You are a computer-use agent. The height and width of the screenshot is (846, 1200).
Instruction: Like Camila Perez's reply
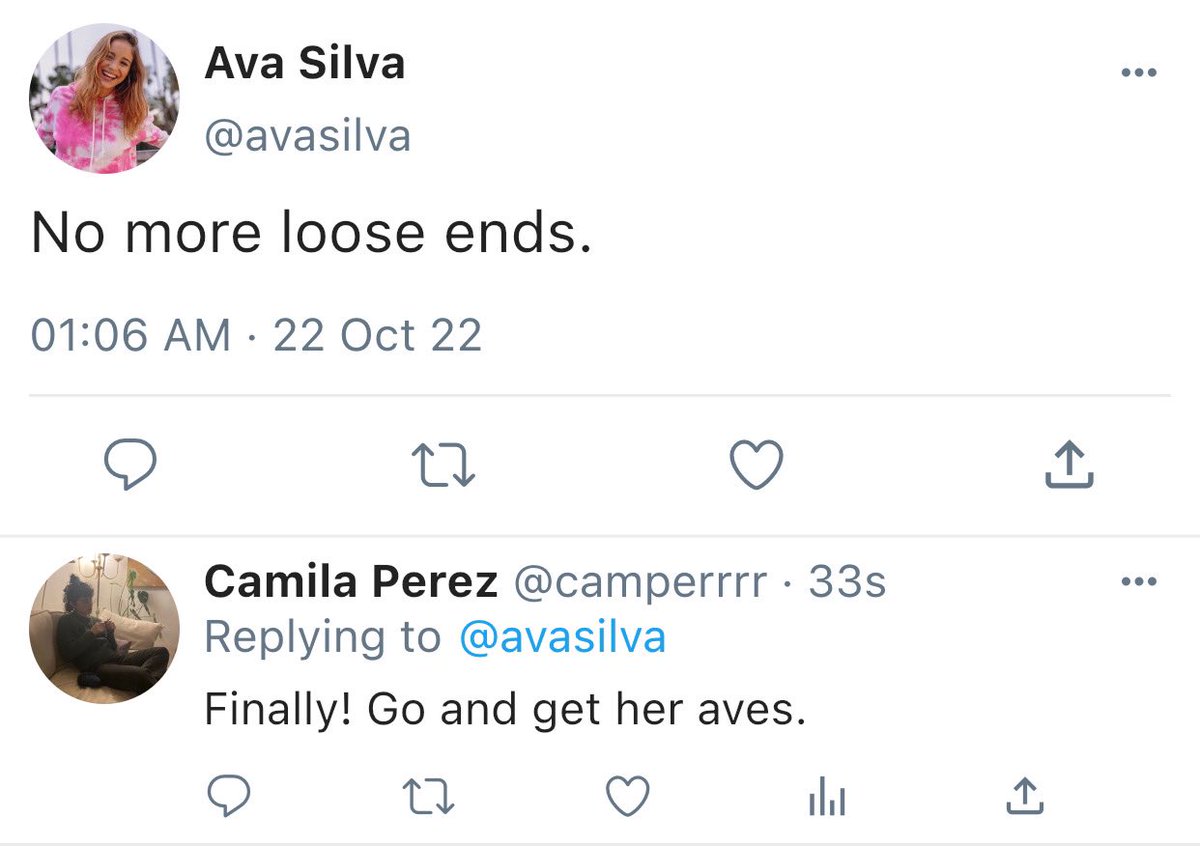pos(629,797)
